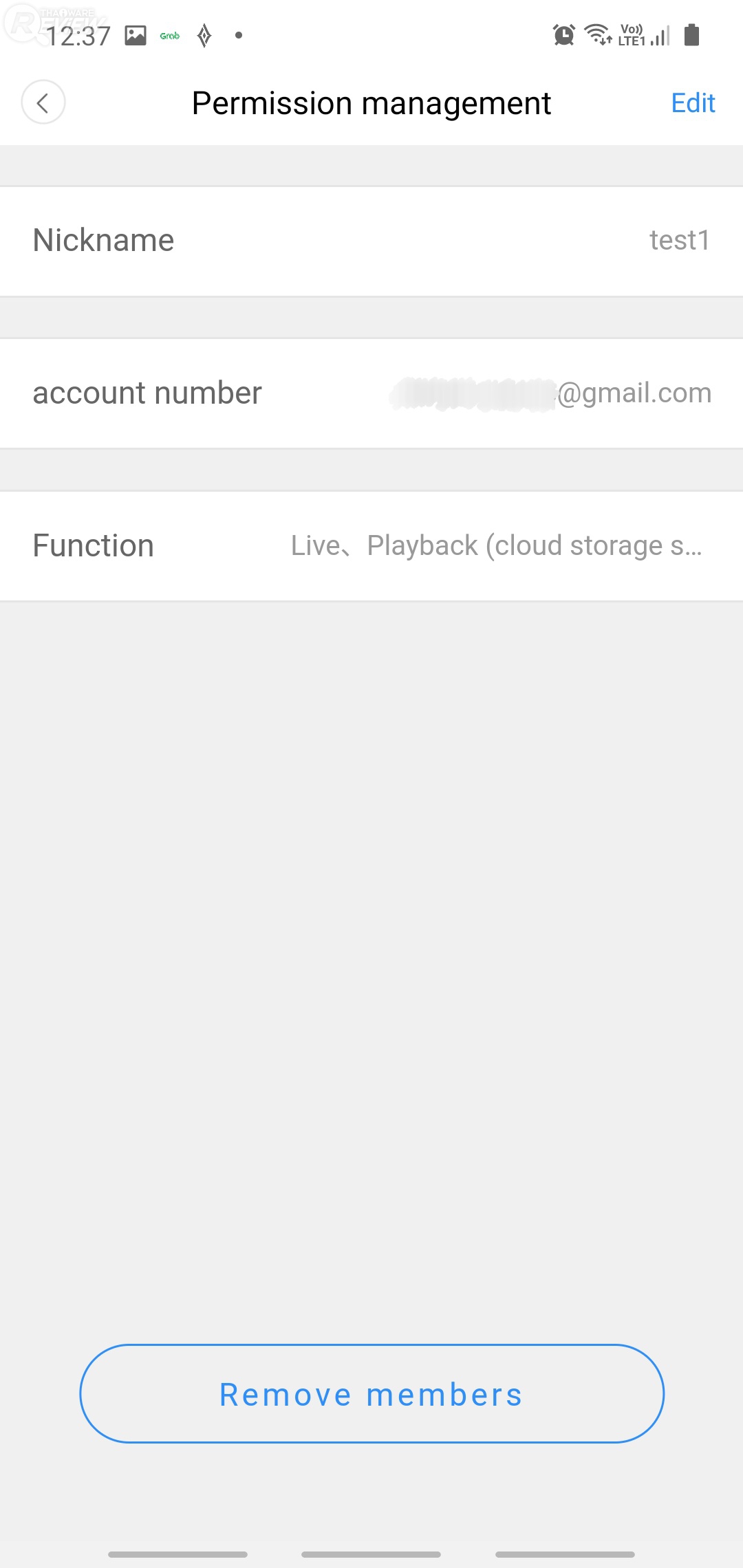Tap Edit in the header
743x1568 pixels.
pos(693,103)
